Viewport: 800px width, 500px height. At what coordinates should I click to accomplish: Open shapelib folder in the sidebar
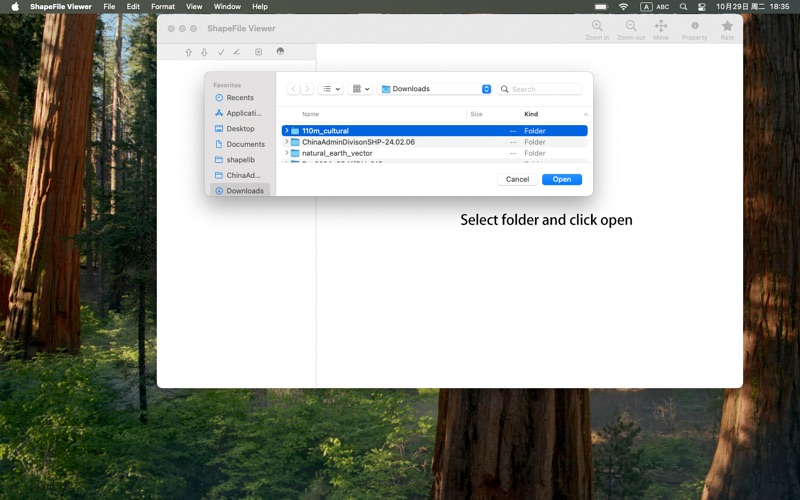pos(240,160)
